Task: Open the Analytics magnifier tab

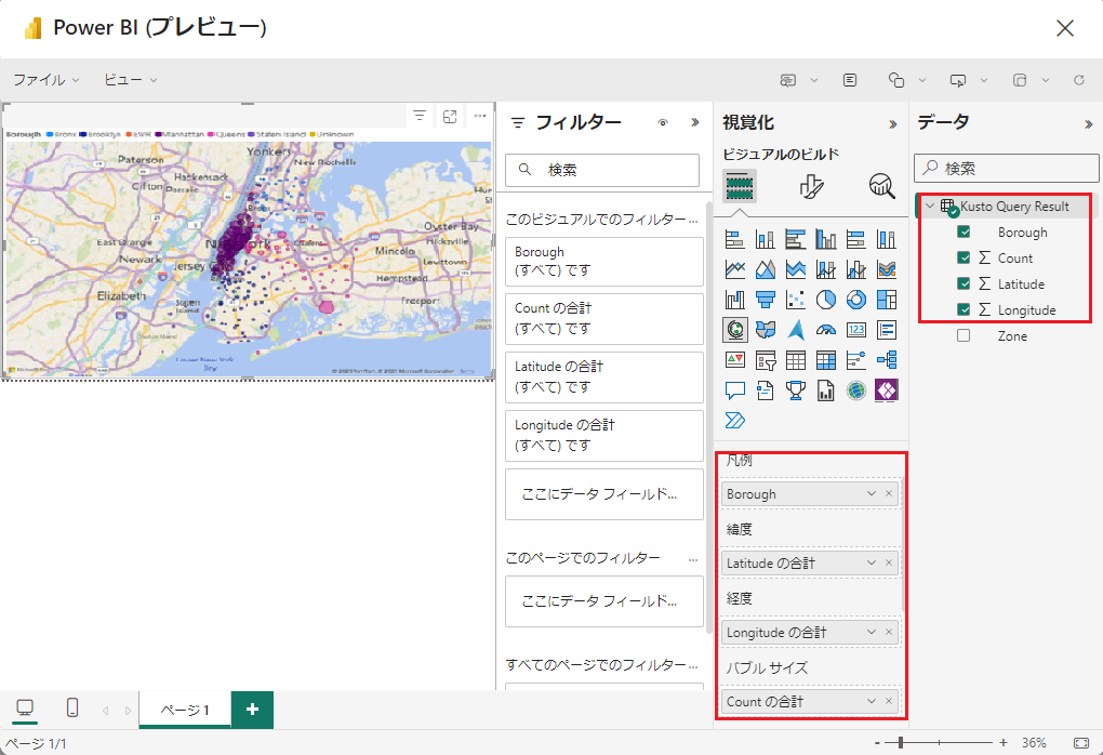Action: [881, 186]
